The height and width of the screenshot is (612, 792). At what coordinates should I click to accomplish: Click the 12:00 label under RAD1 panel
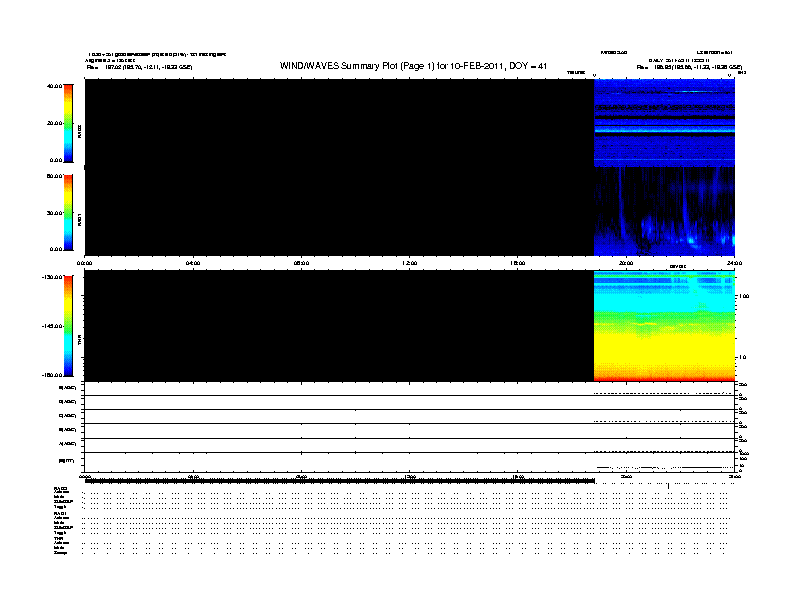(x=410, y=263)
